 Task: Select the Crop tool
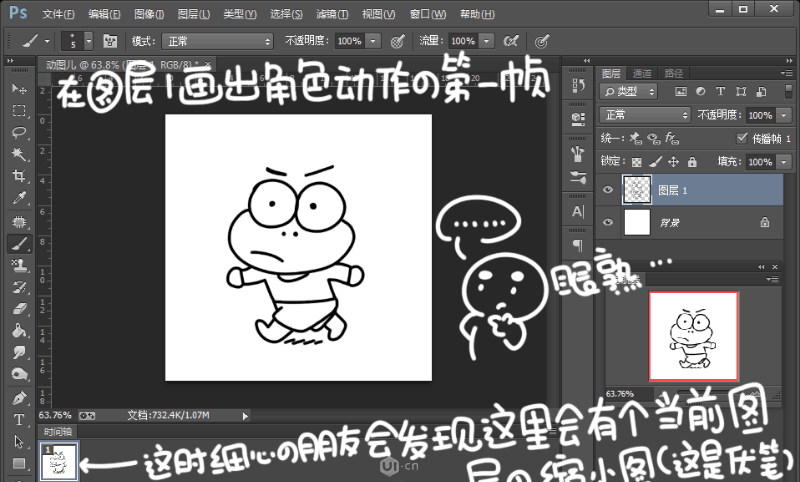click(x=19, y=176)
